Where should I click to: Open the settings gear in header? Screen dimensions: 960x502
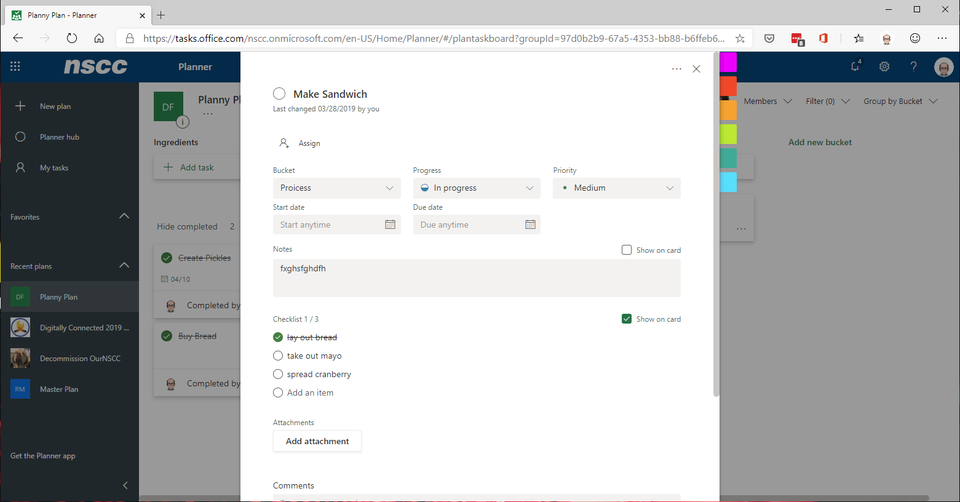click(x=884, y=66)
